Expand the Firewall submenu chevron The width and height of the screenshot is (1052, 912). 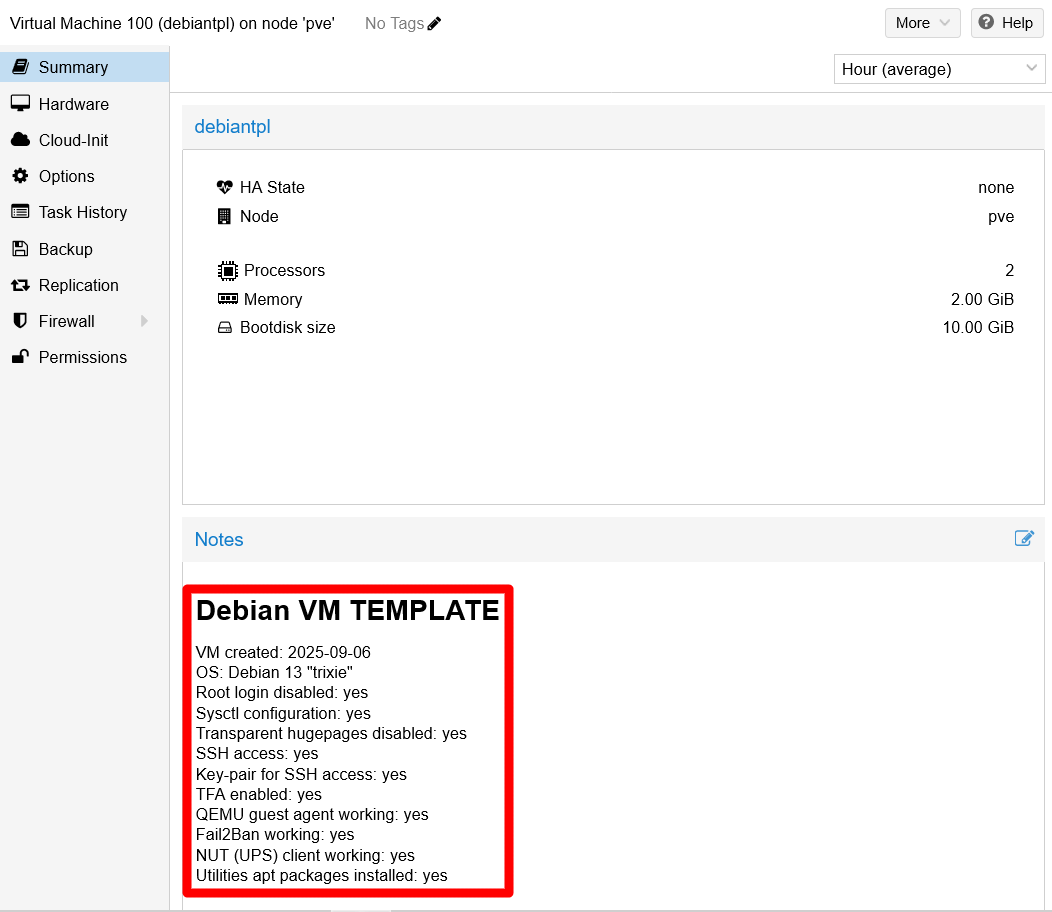(146, 321)
